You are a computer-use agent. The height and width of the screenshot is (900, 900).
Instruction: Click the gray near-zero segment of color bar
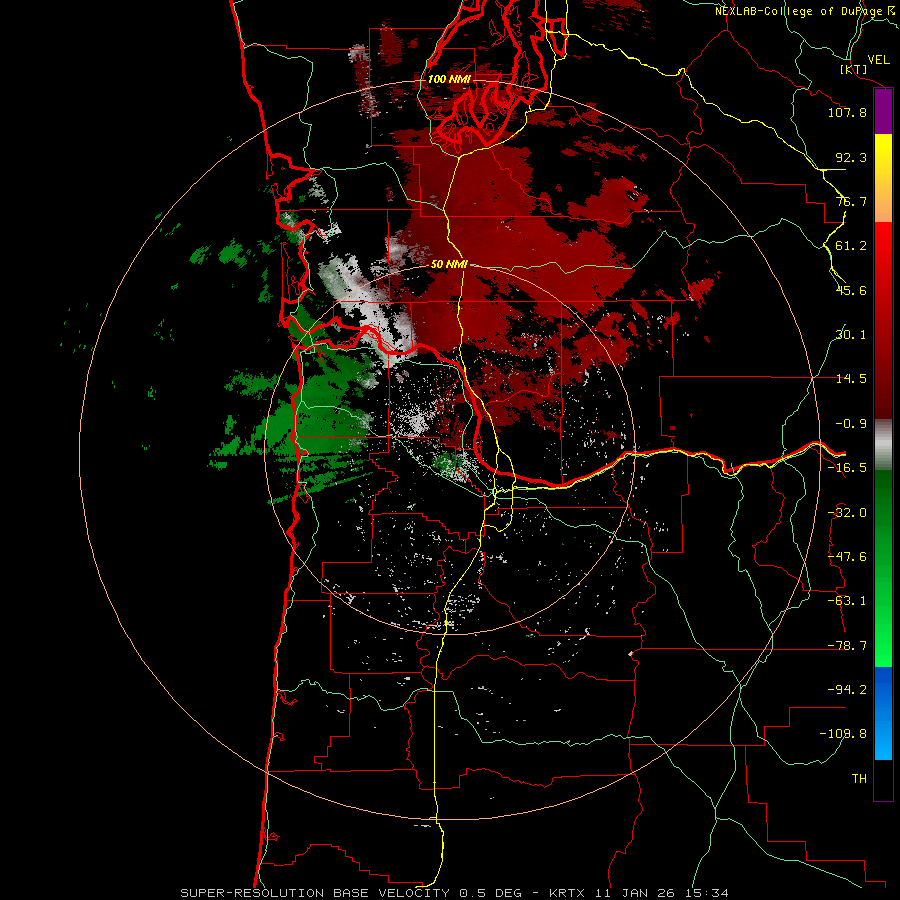(883, 444)
